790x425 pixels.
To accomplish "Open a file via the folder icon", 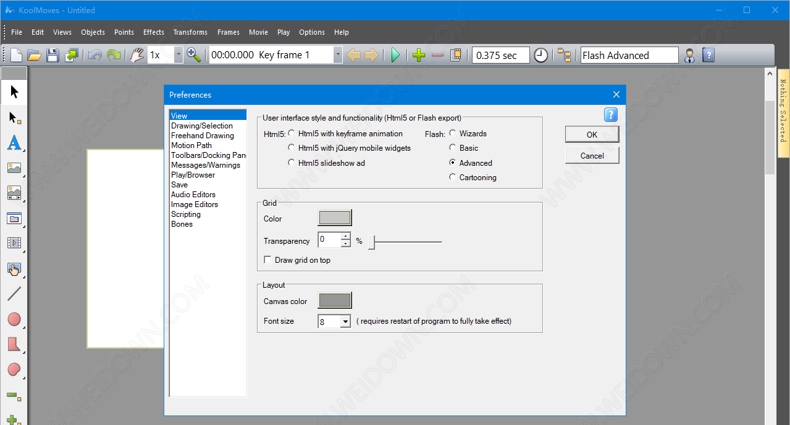I will pyautogui.click(x=34, y=55).
